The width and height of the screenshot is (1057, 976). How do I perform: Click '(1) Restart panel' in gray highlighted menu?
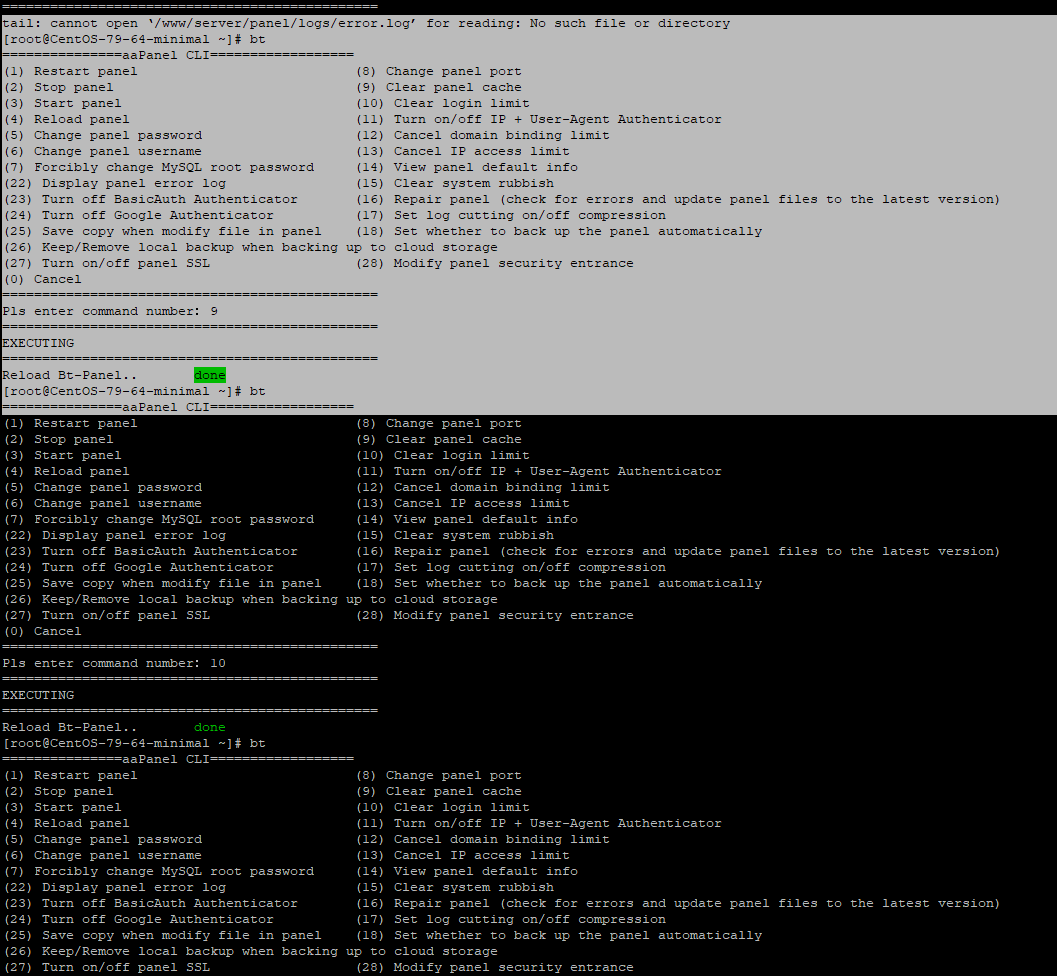click(x=71, y=71)
